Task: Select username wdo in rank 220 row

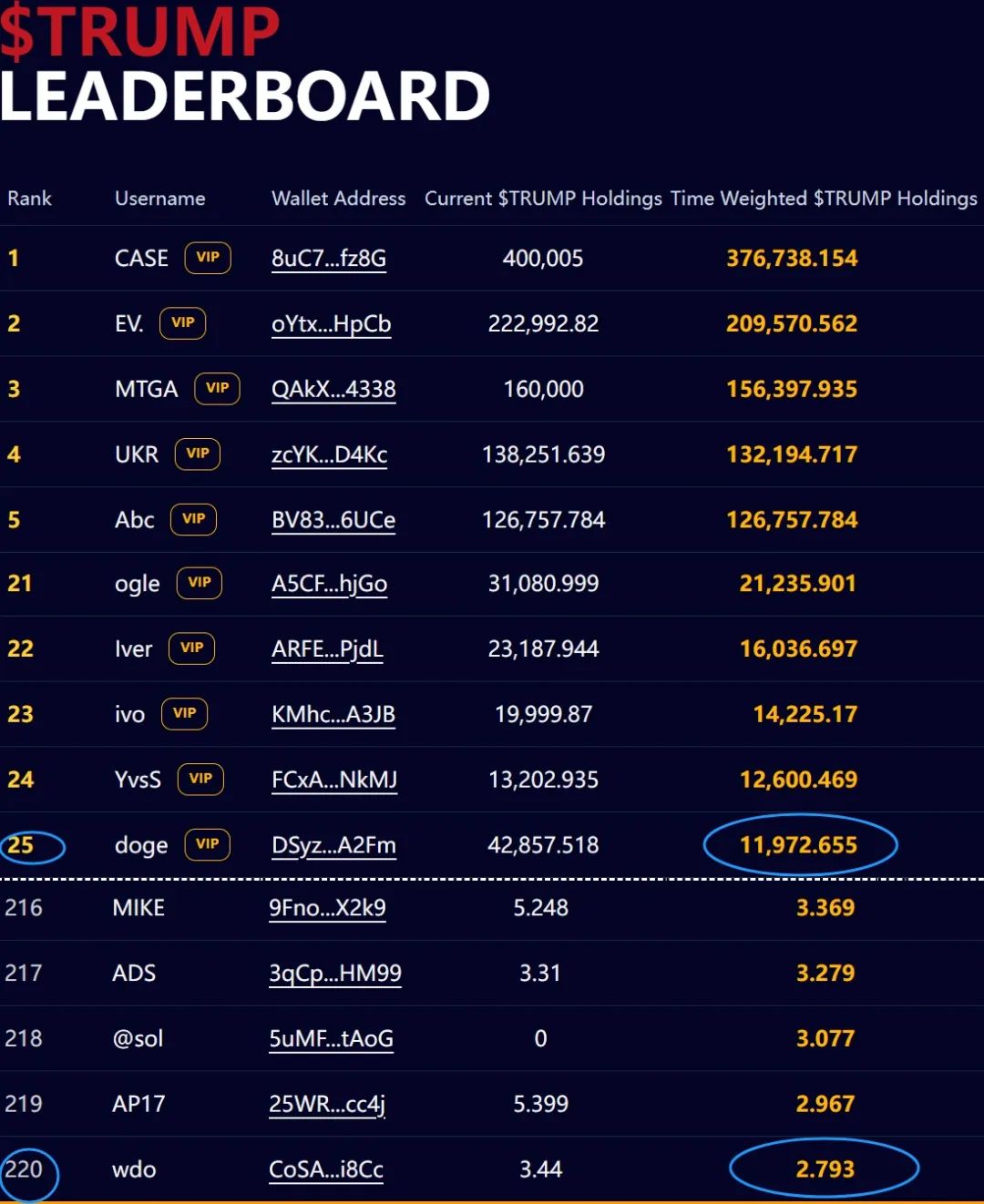Action: click(134, 1169)
